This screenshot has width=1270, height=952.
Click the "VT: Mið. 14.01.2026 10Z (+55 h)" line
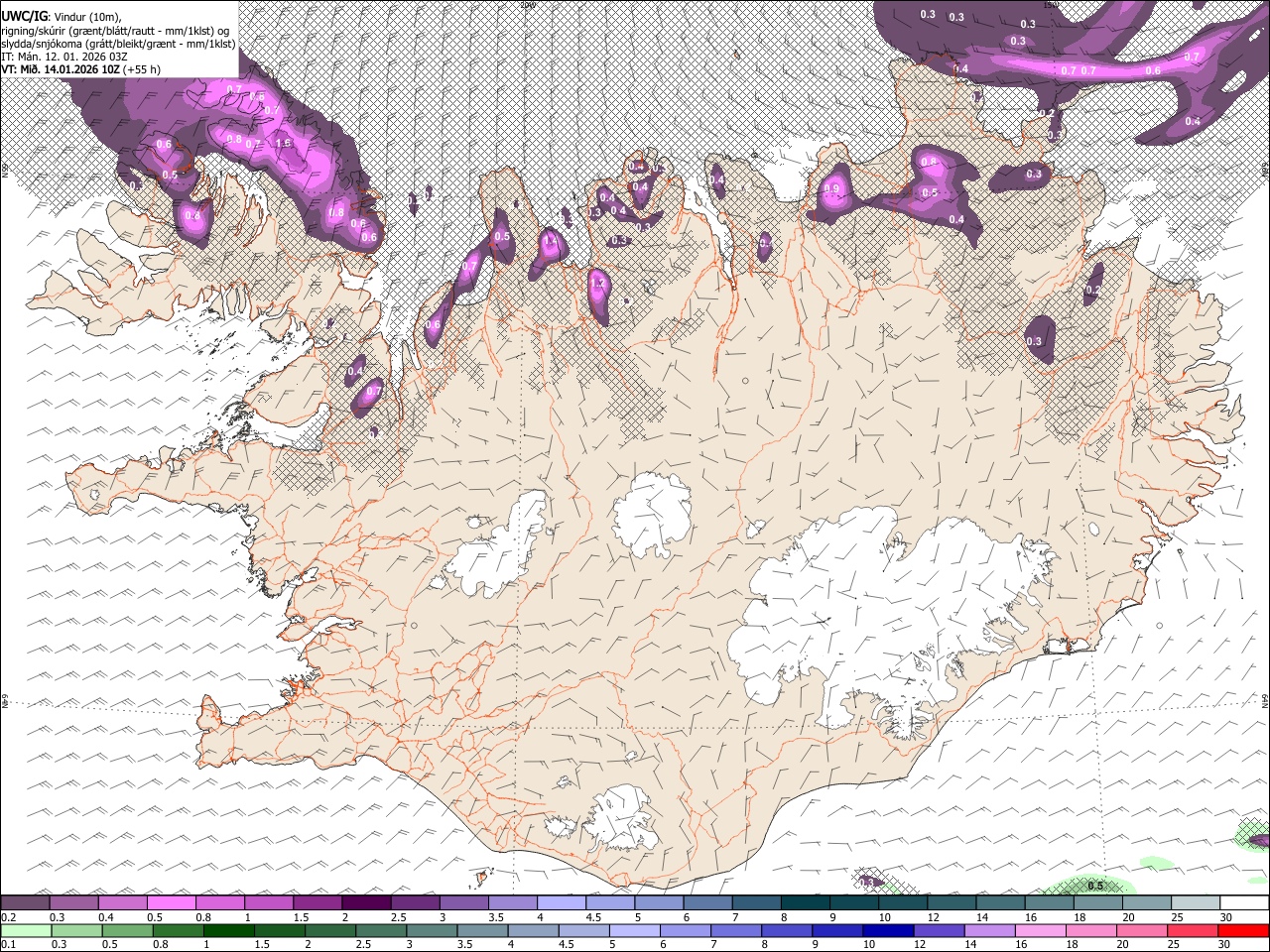pos(80,69)
